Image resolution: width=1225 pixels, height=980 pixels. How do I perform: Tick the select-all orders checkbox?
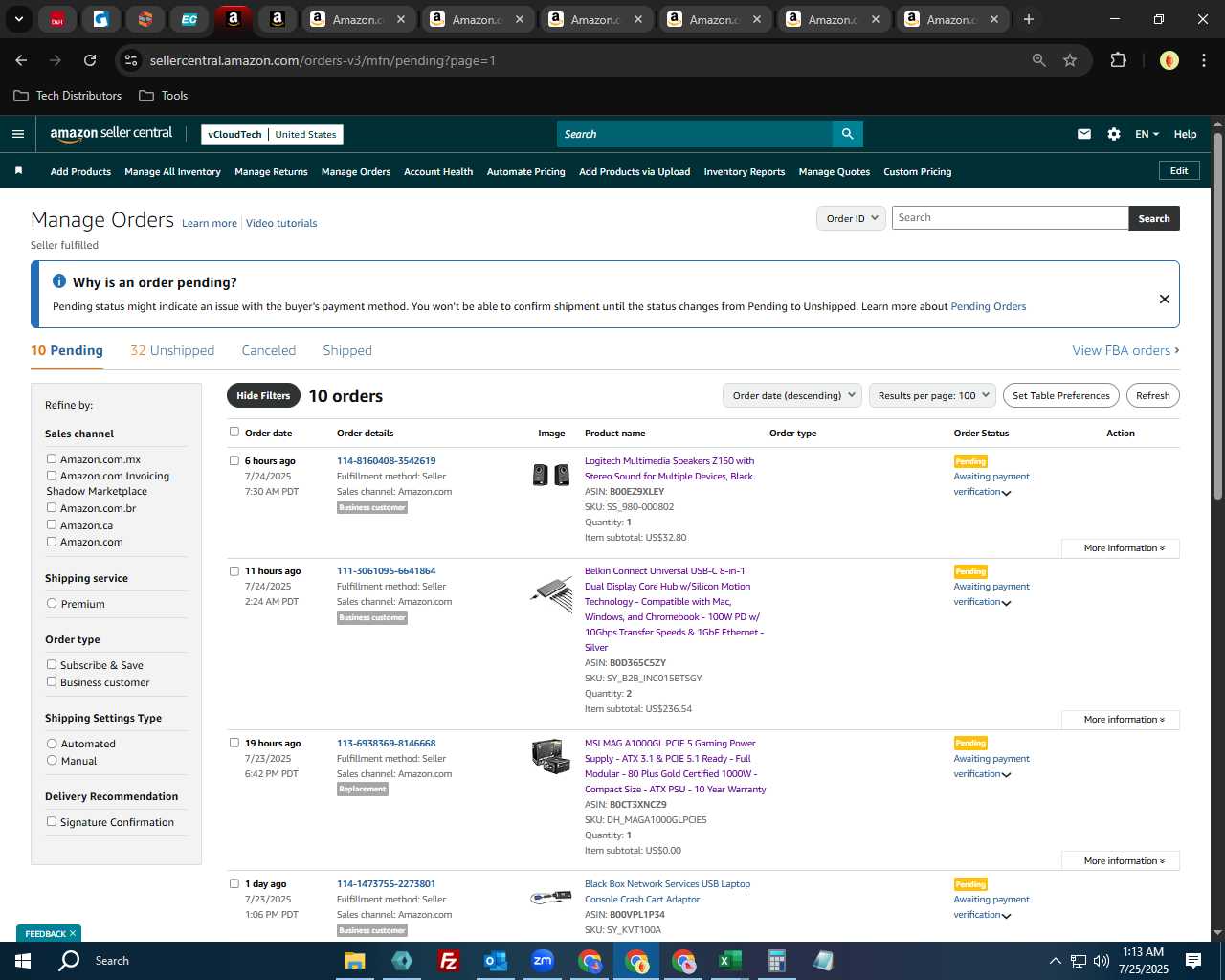[x=234, y=432]
